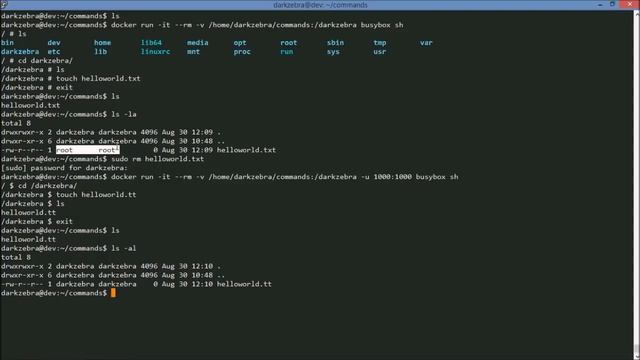Click the '12:09' timestamp on helloworld.txt row
Viewport: 640px width, 360px height.
click(x=202, y=150)
